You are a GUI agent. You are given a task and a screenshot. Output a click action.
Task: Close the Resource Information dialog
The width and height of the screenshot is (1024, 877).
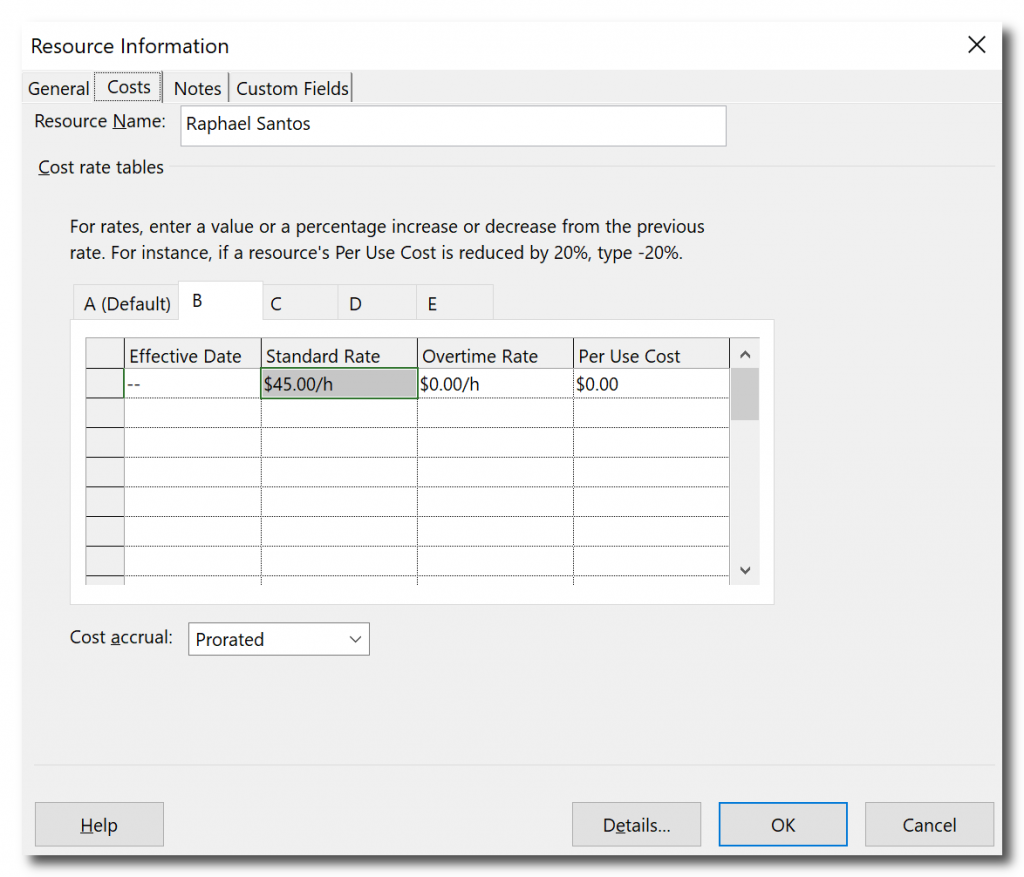976,45
